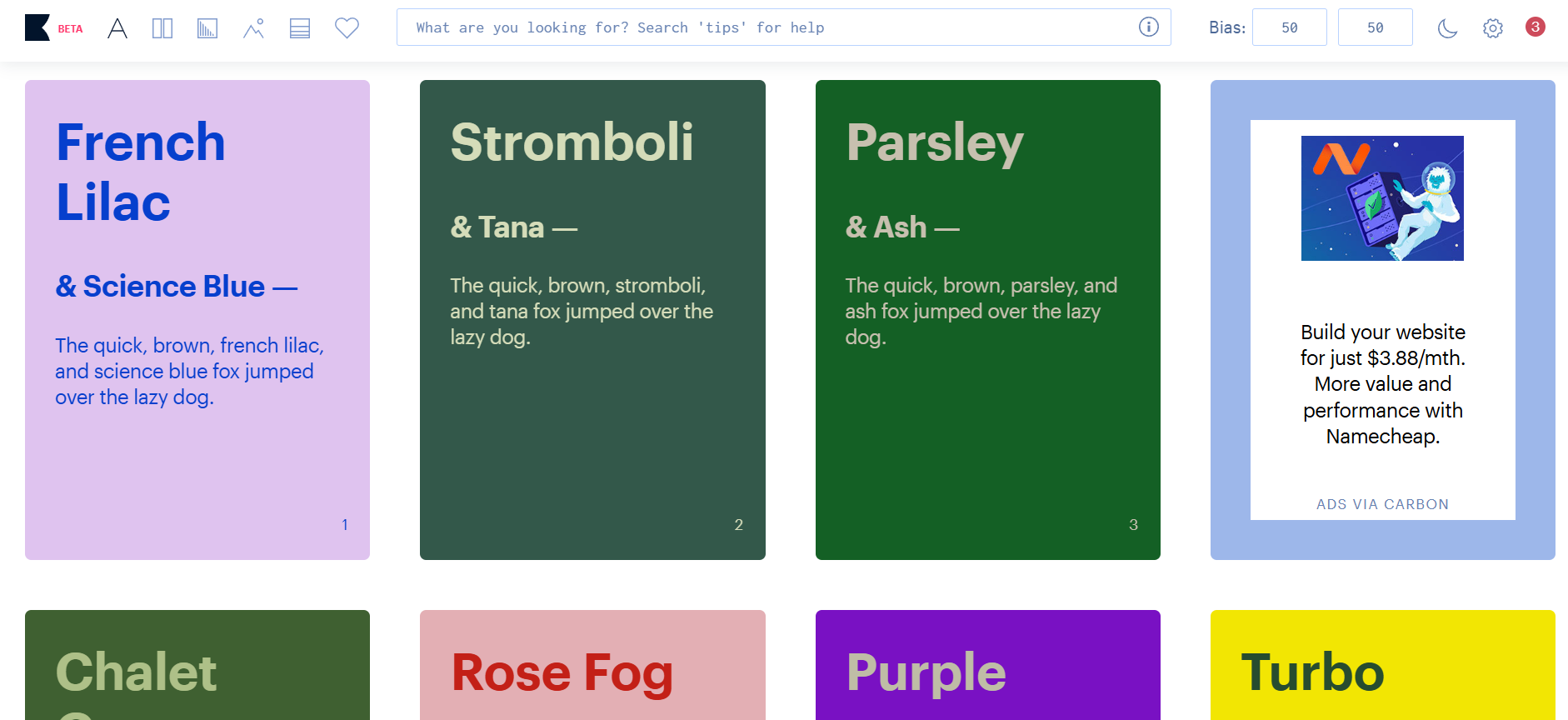Open favorites with the heart icon
Viewport: 1568px width, 720px height.
click(347, 28)
